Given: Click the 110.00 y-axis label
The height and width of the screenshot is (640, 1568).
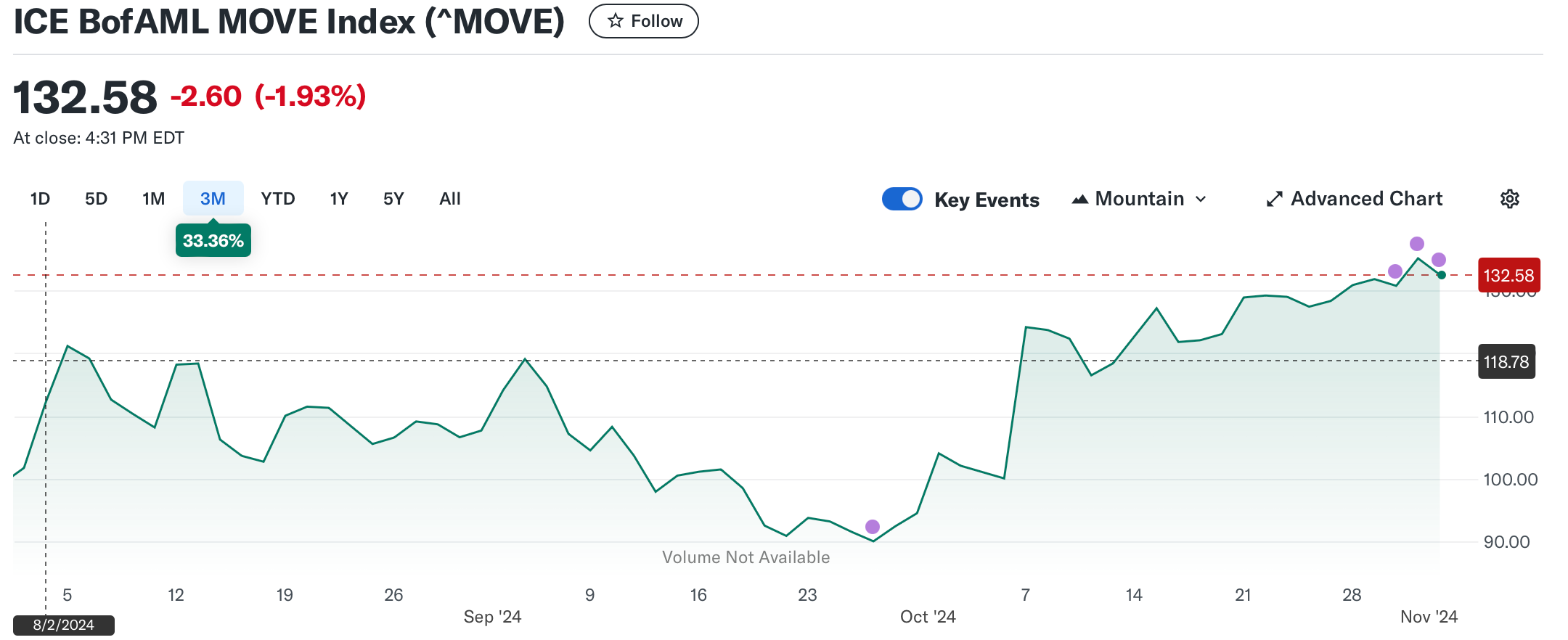Looking at the screenshot, I should click(1508, 417).
